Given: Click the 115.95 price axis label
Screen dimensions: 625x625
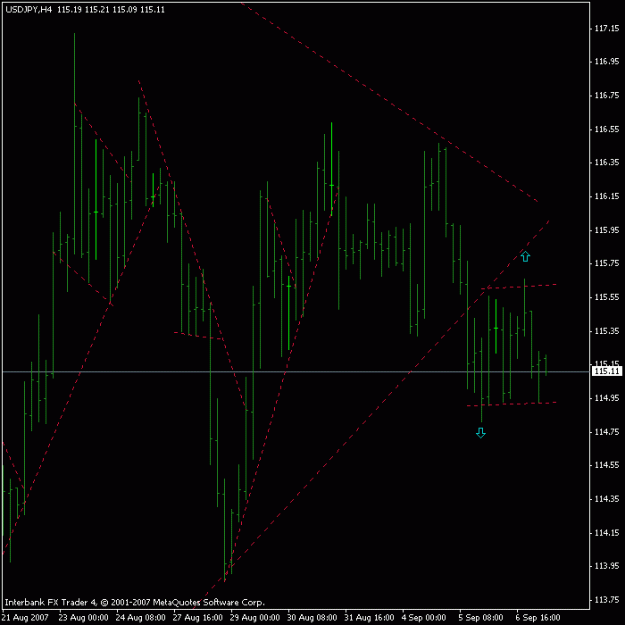Looking at the screenshot, I should [x=607, y=230].
